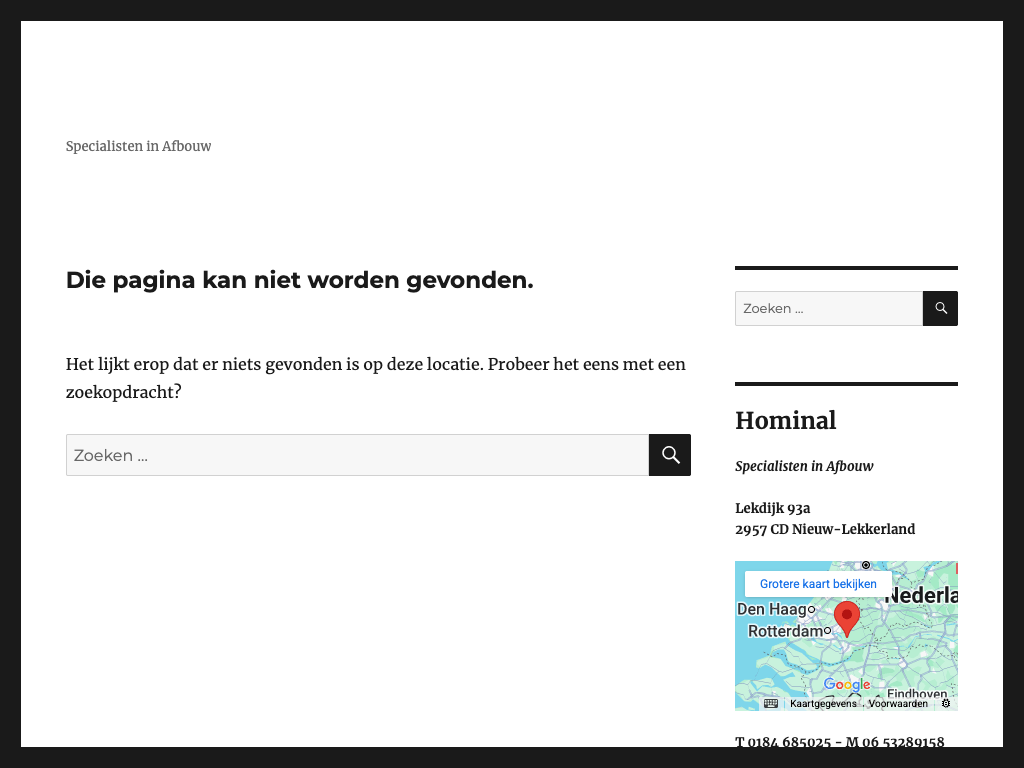This screenshot has height=768, width=1024.
Task: Click the magnifier button beside the main search field
Action: (x=669, y=455)
